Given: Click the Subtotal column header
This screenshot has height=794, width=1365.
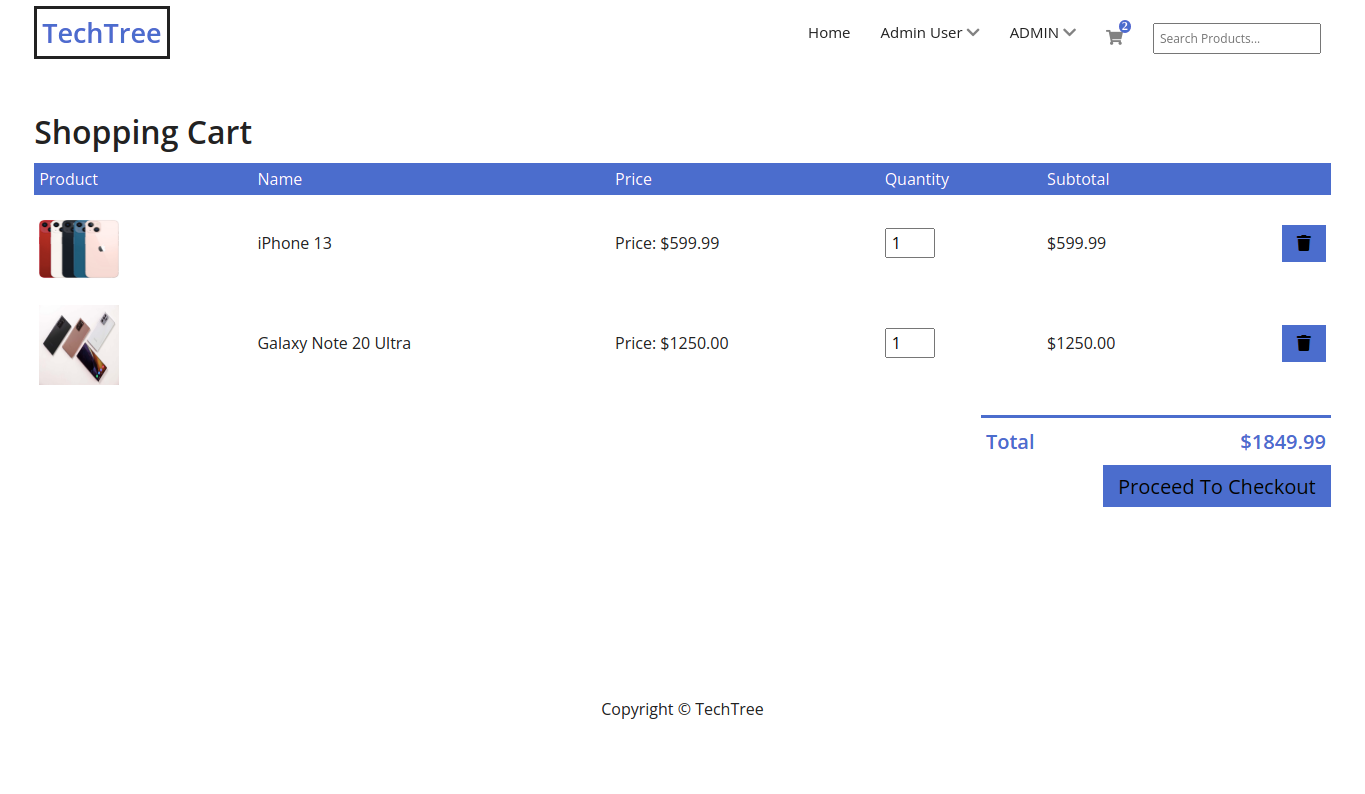Looking at the screenshot, I should click(1078, 179).
